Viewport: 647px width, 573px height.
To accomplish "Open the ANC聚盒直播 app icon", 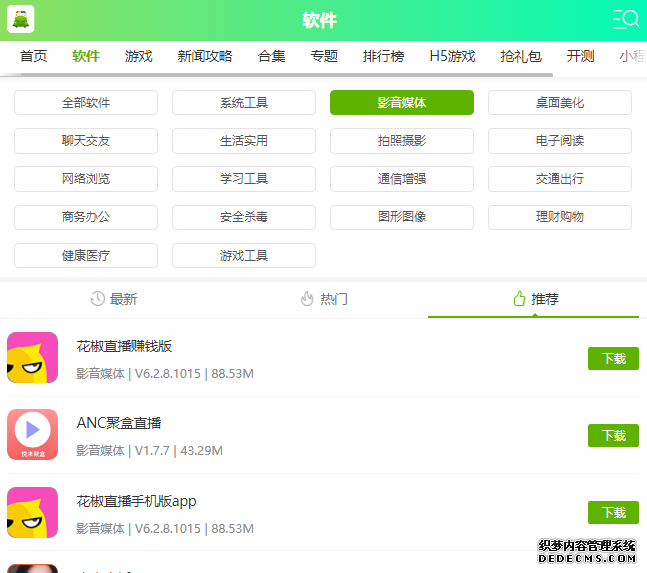I will pos(33,434).
